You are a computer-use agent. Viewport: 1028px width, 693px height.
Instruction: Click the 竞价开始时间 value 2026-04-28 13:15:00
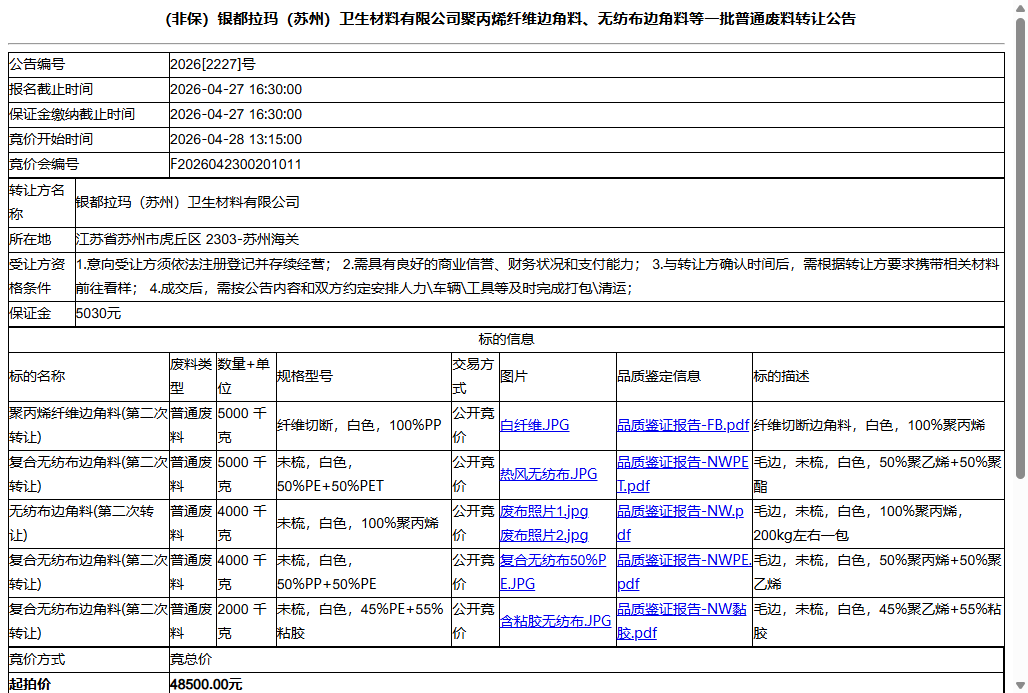(x=236, y=140)
